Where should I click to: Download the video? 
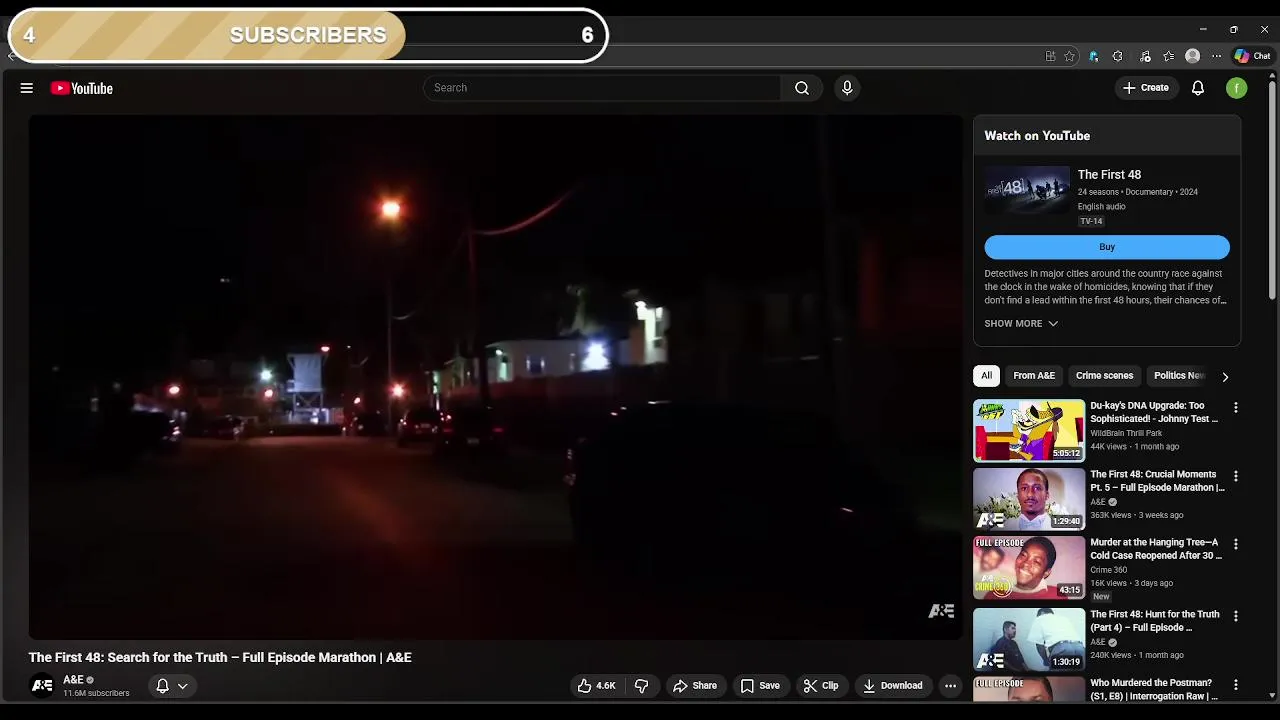[x=893, y=686]
